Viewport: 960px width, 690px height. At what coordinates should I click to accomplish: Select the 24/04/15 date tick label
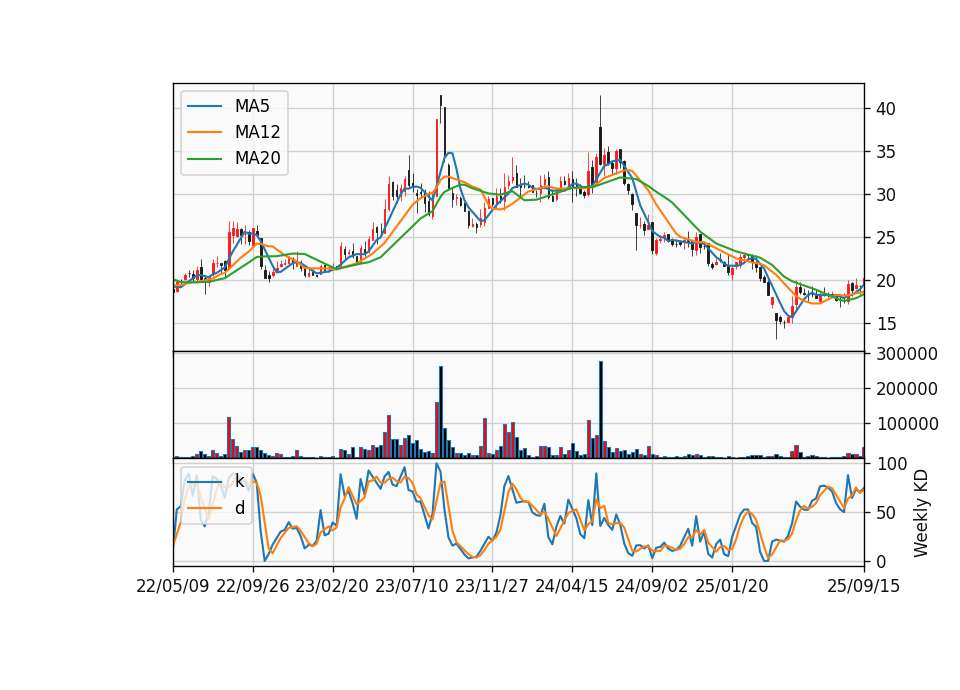tap(572, 586)
